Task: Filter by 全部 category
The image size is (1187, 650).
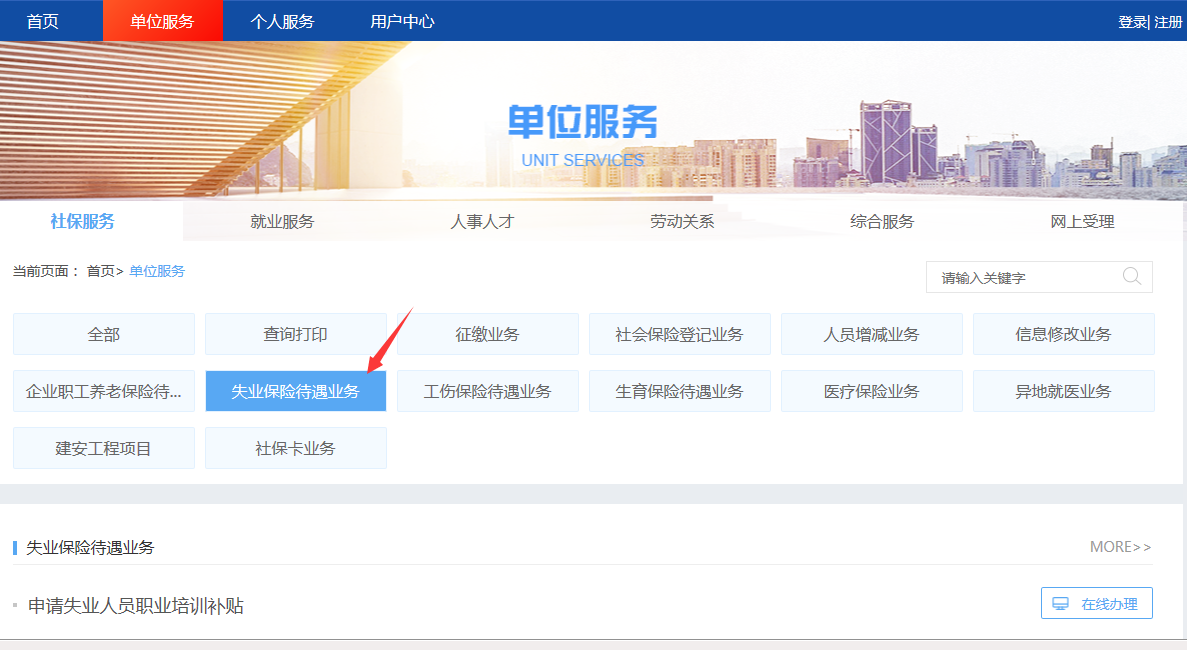Action: pyautogui.click(x=104, y=334)
